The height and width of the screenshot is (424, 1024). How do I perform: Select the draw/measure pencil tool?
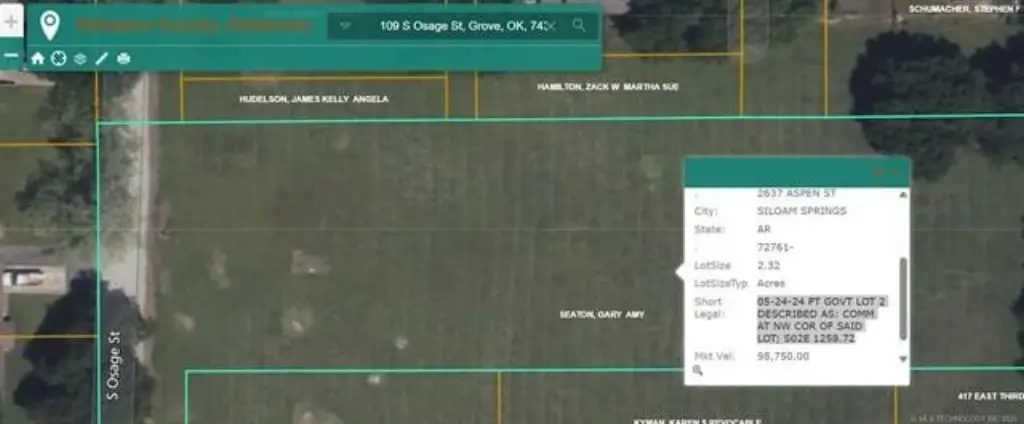[101, 58]
